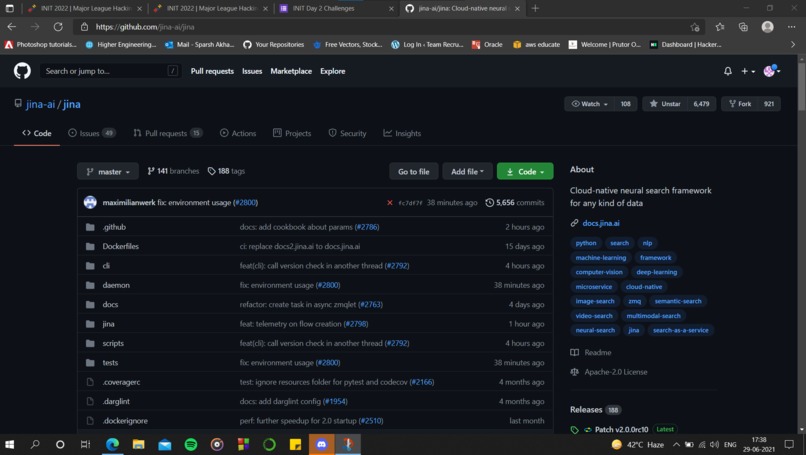
Task: Open the neural-search topic tag
Action: [x=595, y=330]
